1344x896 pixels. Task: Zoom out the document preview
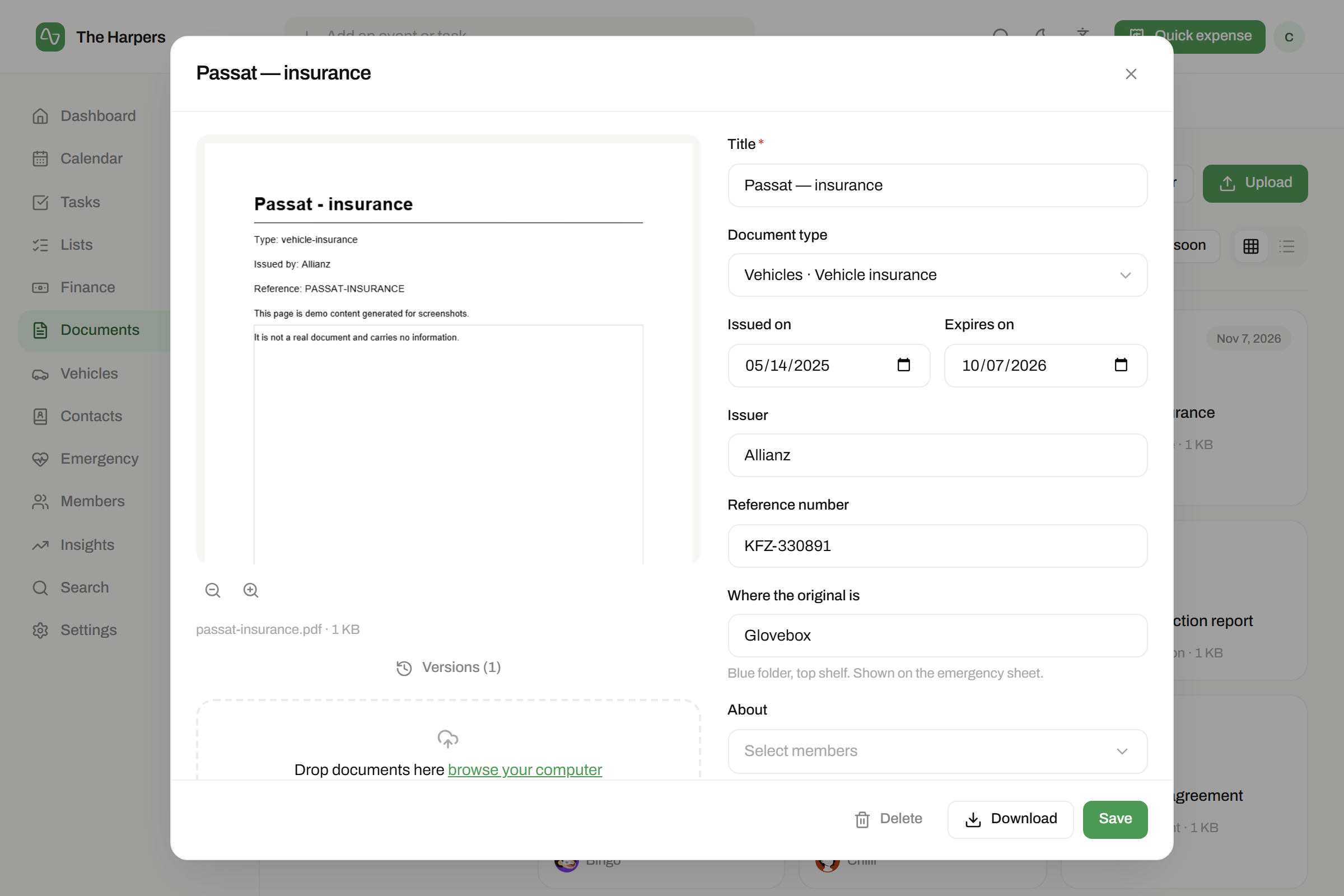pyautogui.click(x=213, y=590)
